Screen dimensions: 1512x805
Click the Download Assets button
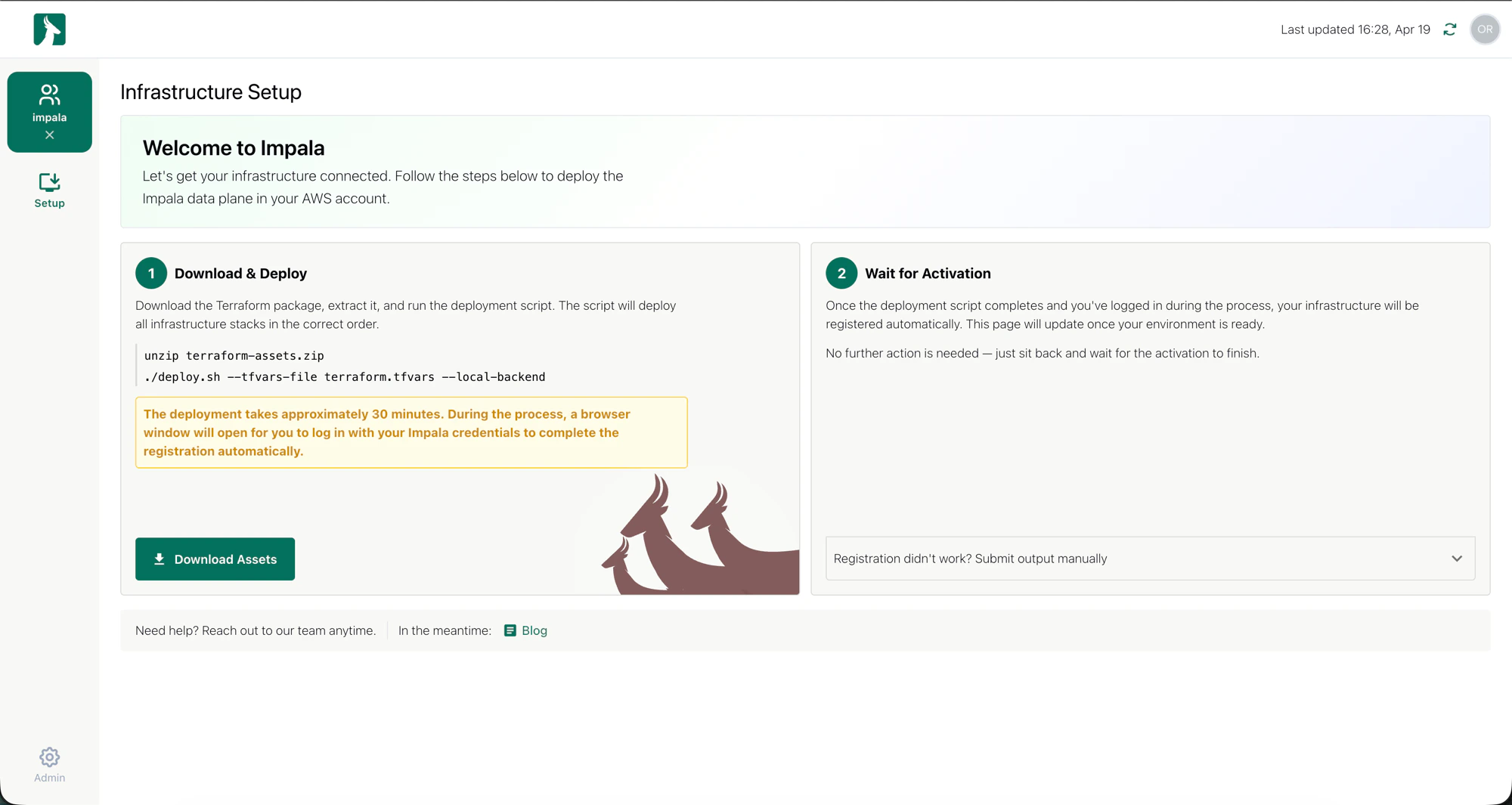tap(215, 559)
